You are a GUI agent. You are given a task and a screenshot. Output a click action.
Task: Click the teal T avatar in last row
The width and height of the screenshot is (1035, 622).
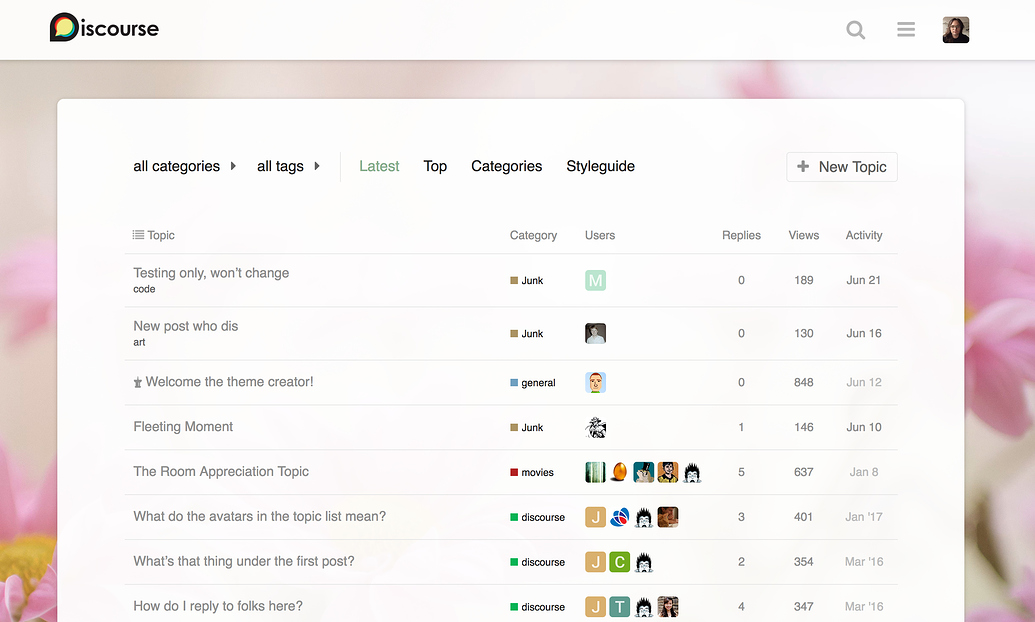click(620, 607)
